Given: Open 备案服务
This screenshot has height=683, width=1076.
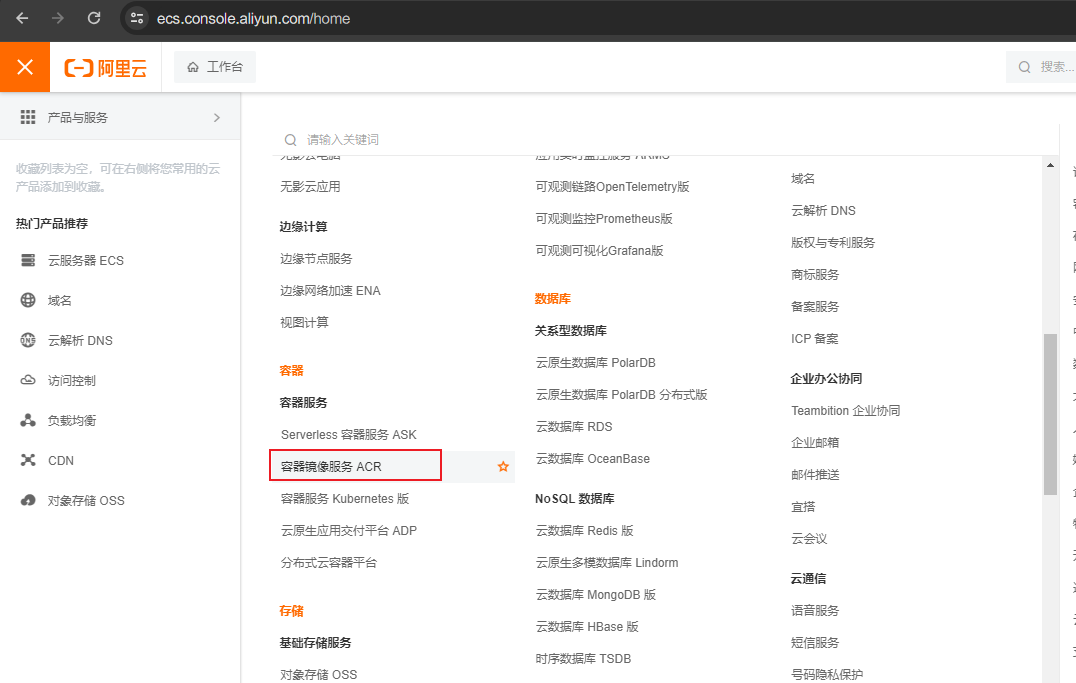Looking at the screenshot, I should pos(815,307).
